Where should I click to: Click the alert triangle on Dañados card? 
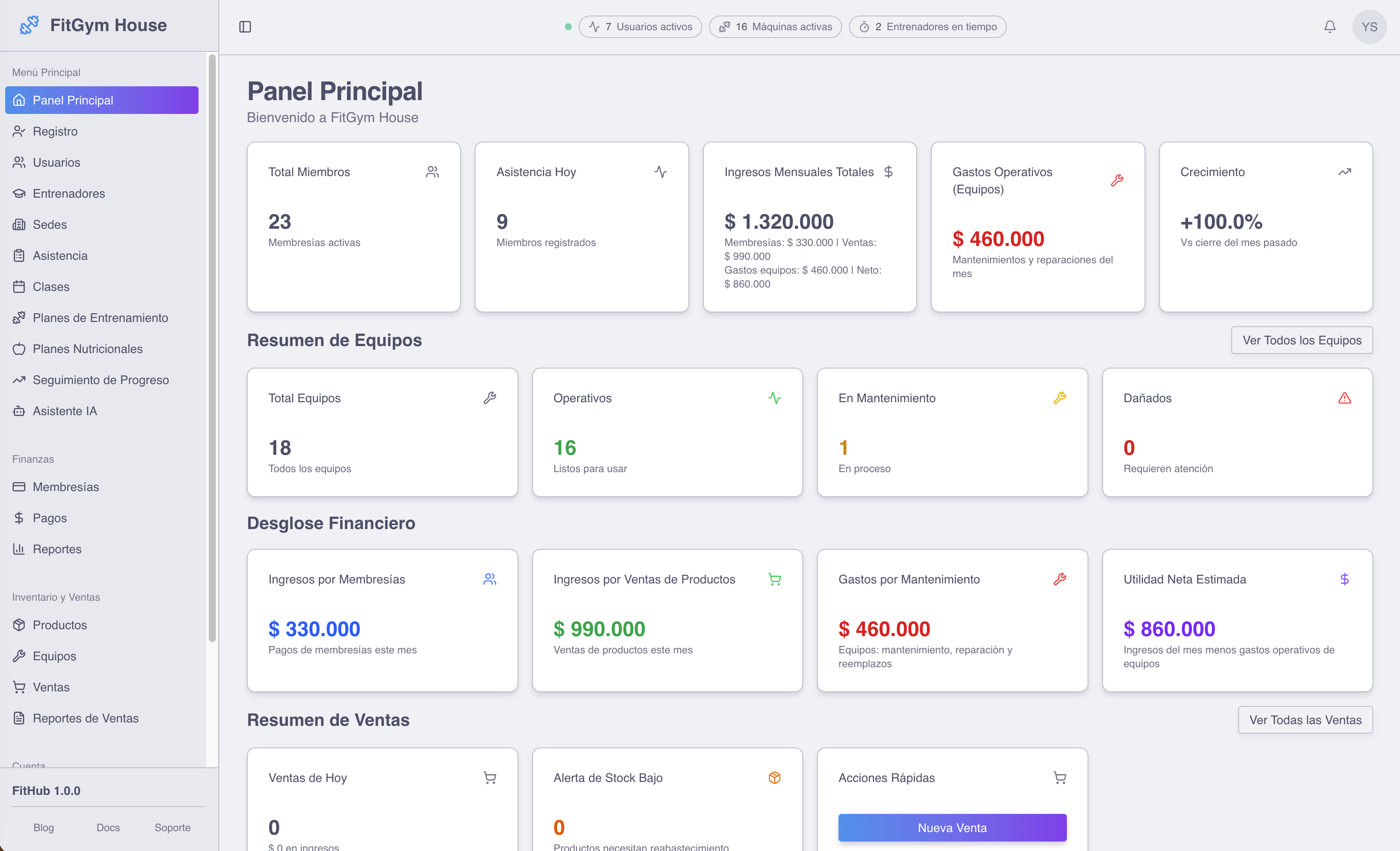pos(1344,397)
